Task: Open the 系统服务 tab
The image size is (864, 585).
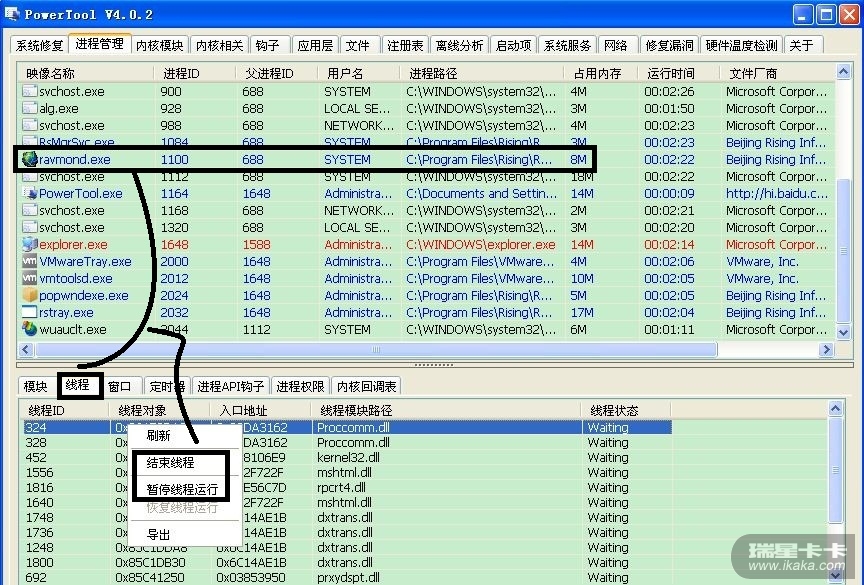Action: (x=568, y=45)
